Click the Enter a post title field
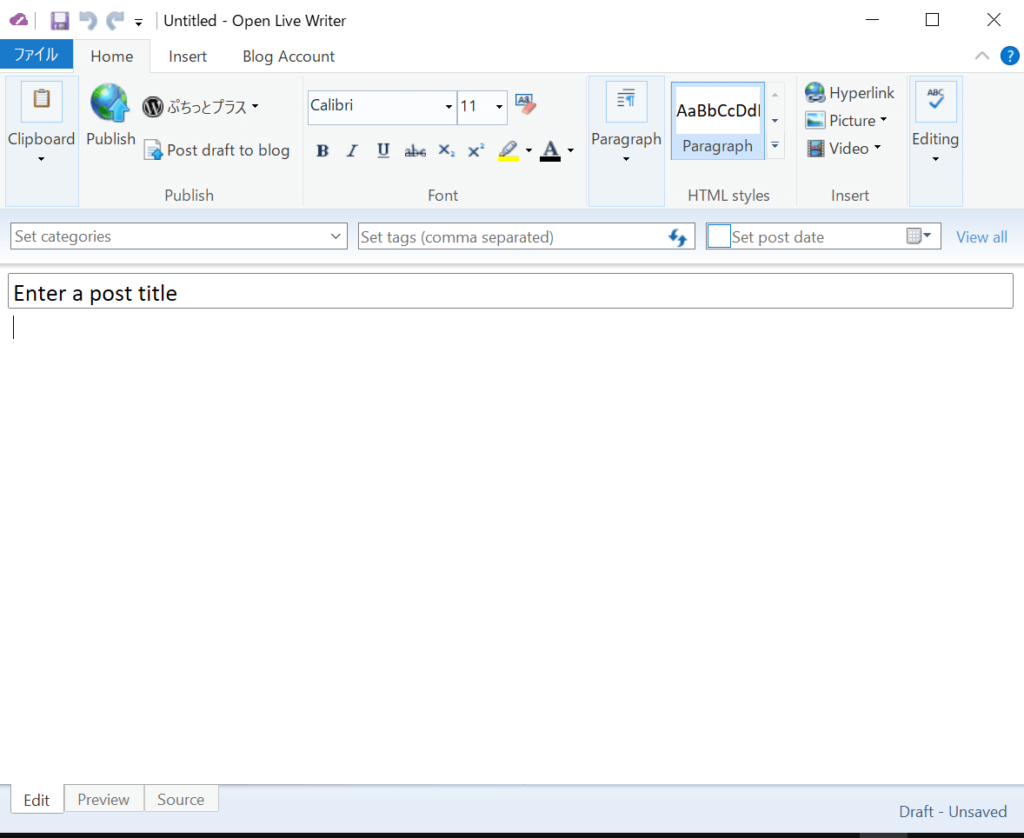 [511, 291]
